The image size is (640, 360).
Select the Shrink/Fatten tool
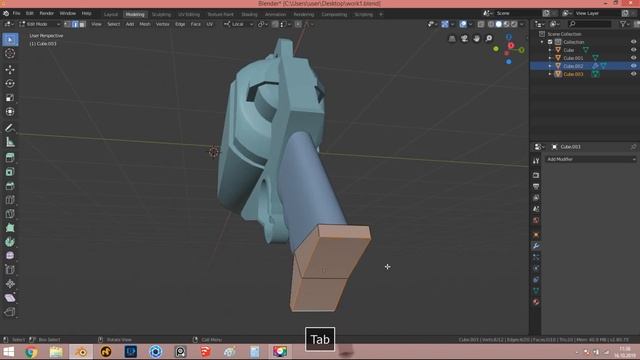pyautogui.click(x=10, y=284)
